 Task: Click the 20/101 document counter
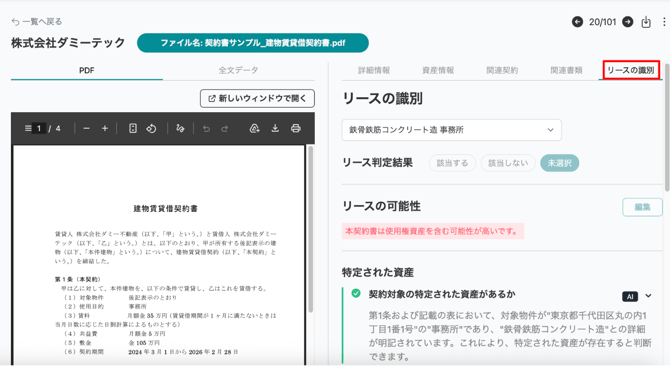click(602, 22)
